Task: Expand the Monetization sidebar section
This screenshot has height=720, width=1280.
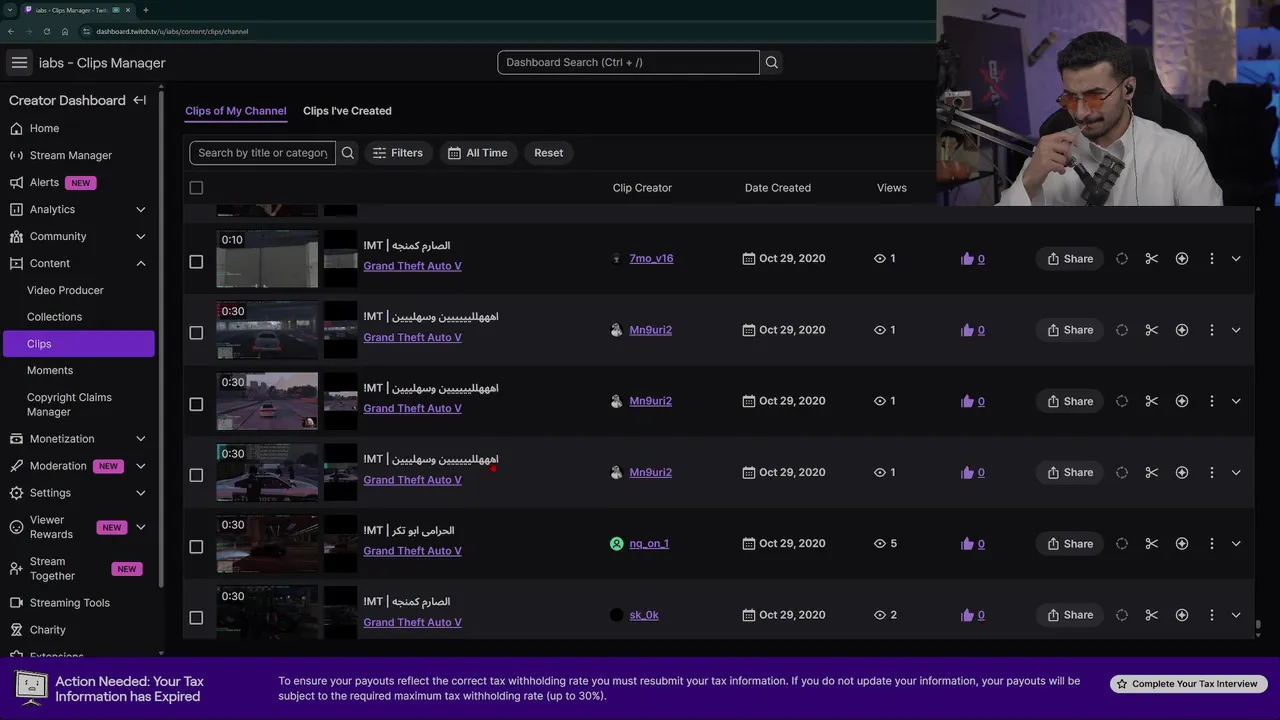Action: click(x=140, y=439)
